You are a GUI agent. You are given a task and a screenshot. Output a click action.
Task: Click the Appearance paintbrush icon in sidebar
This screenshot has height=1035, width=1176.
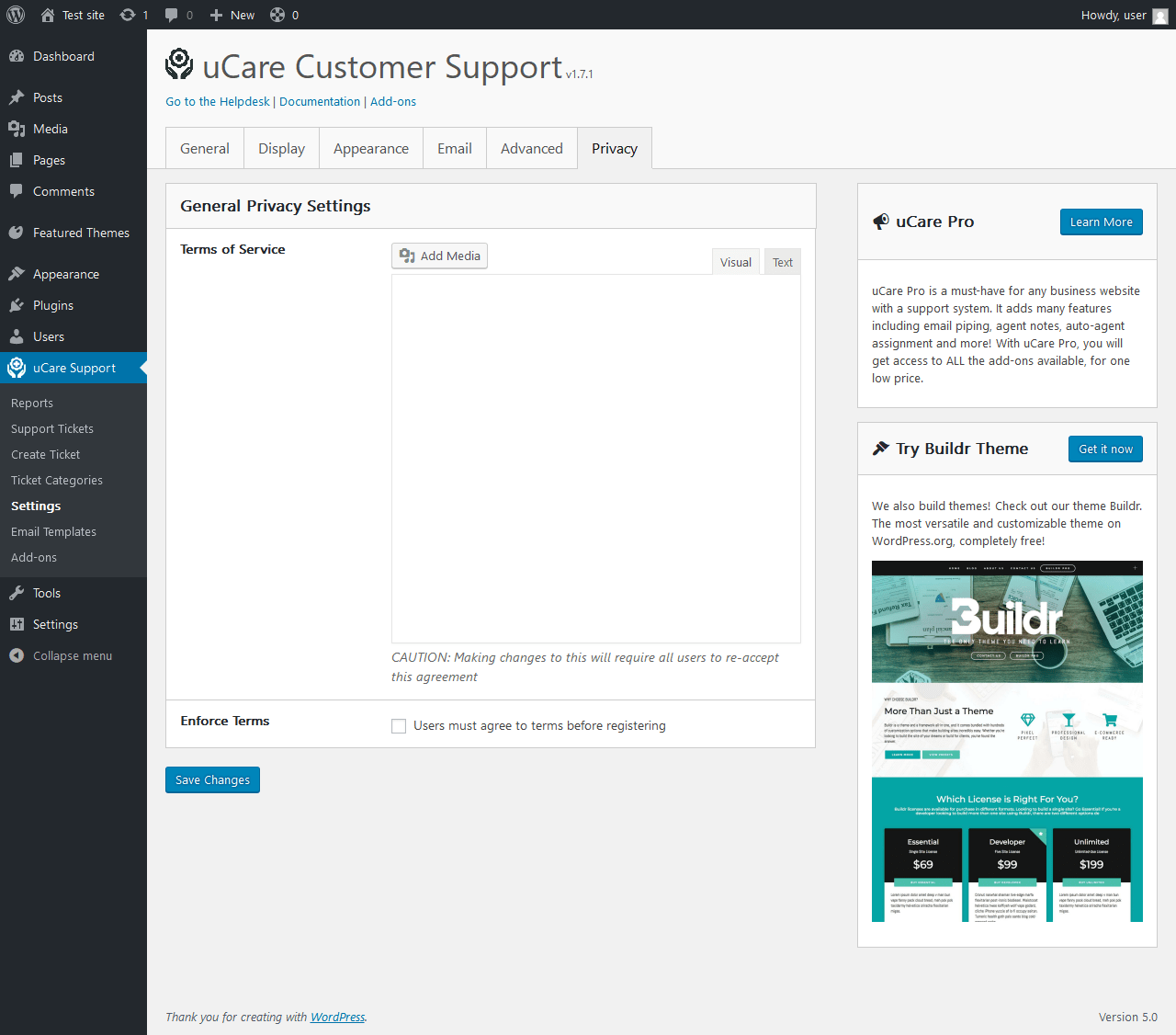(17, 274)
